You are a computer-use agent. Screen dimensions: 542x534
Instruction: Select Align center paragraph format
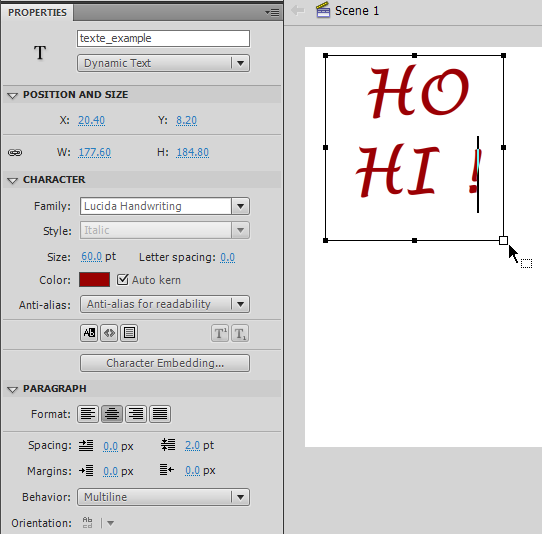coord(112,414)
